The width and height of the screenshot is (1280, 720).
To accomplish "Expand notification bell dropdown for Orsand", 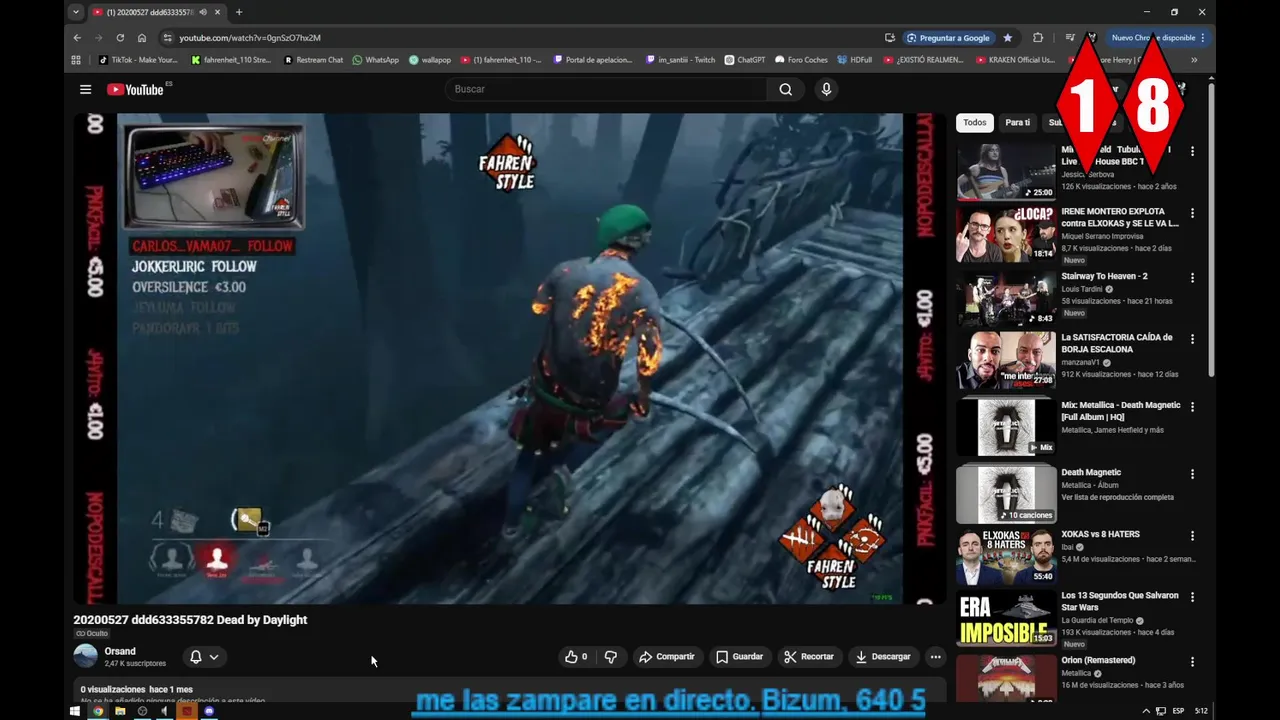I will 204,657.
